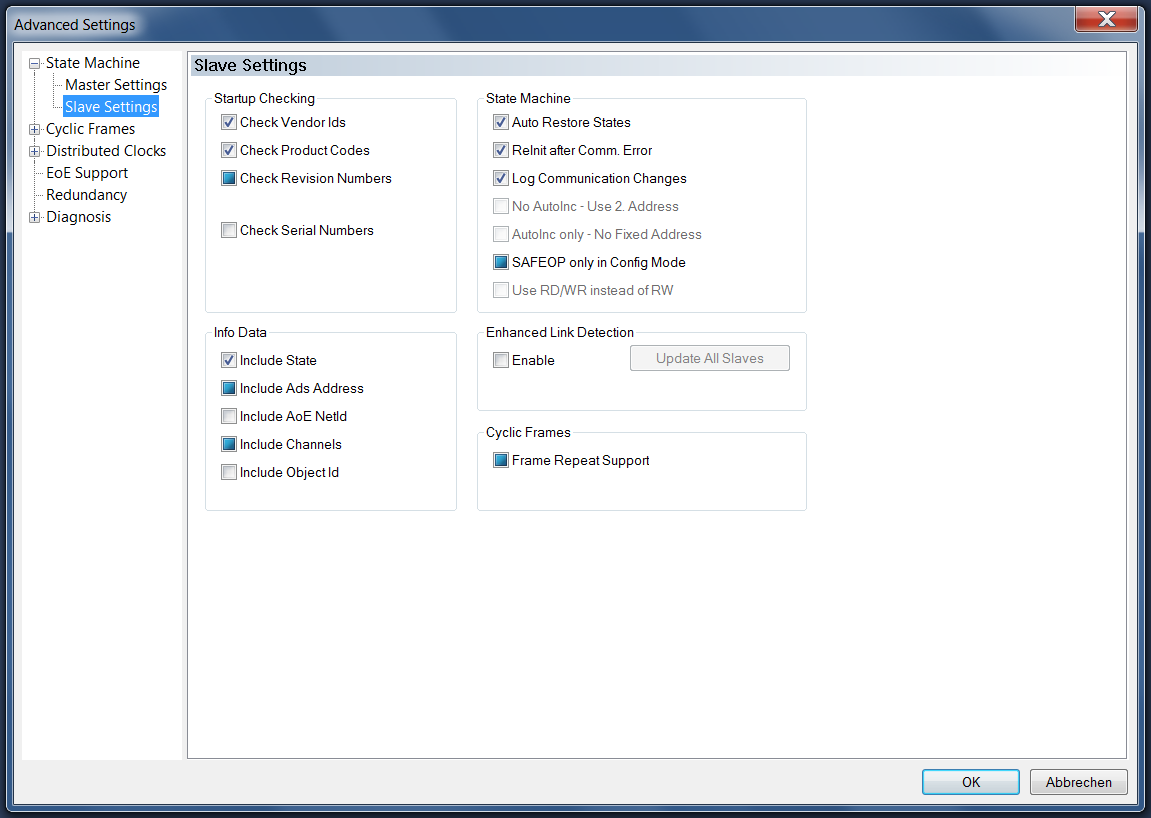Toggle Frame Repeat Support checkbox
1151x818 pixels.
501,460
